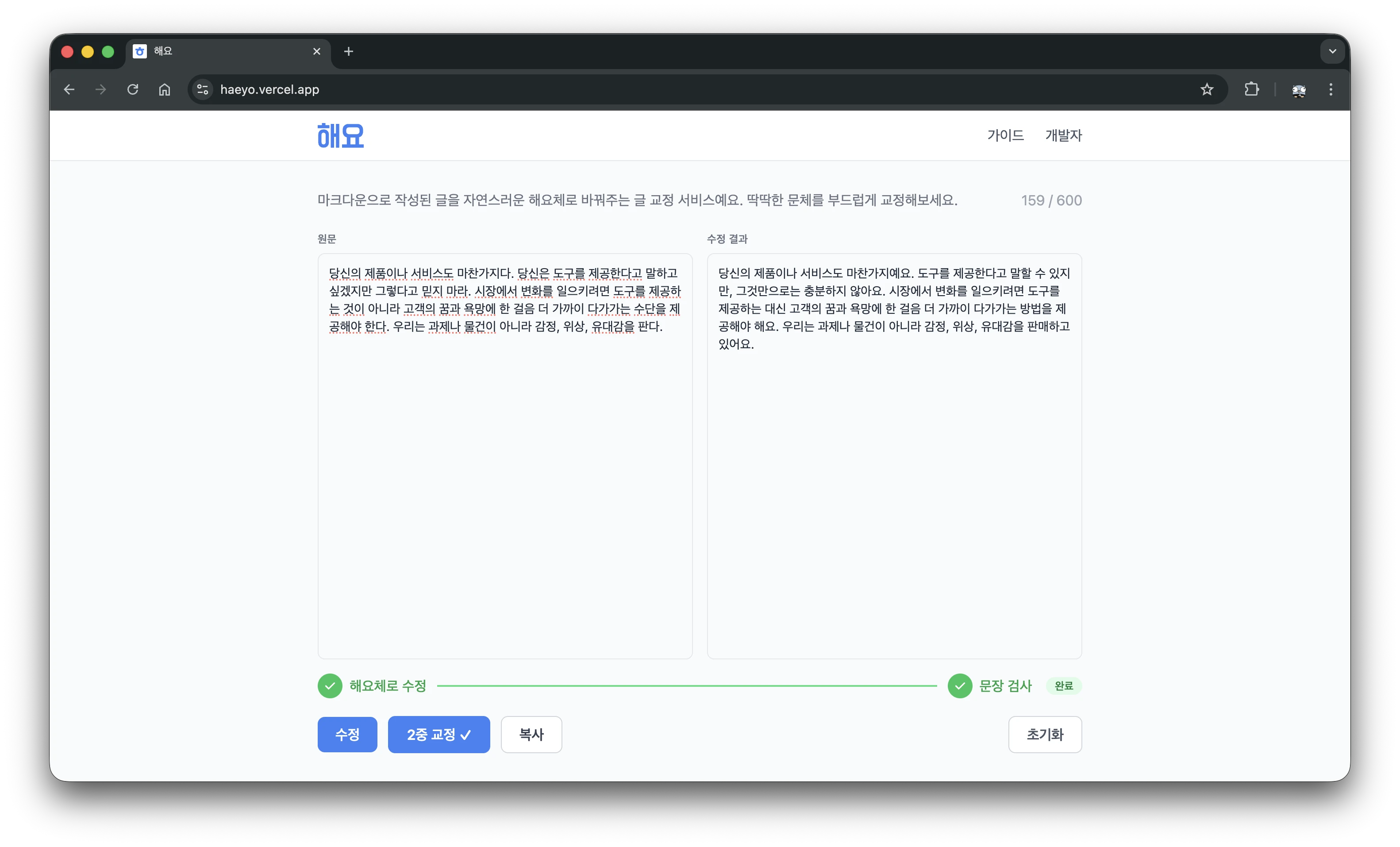The height and width of the screenshot is (847, 1400).
Task: Navigate back in browser history
Action: coord(69,89)
